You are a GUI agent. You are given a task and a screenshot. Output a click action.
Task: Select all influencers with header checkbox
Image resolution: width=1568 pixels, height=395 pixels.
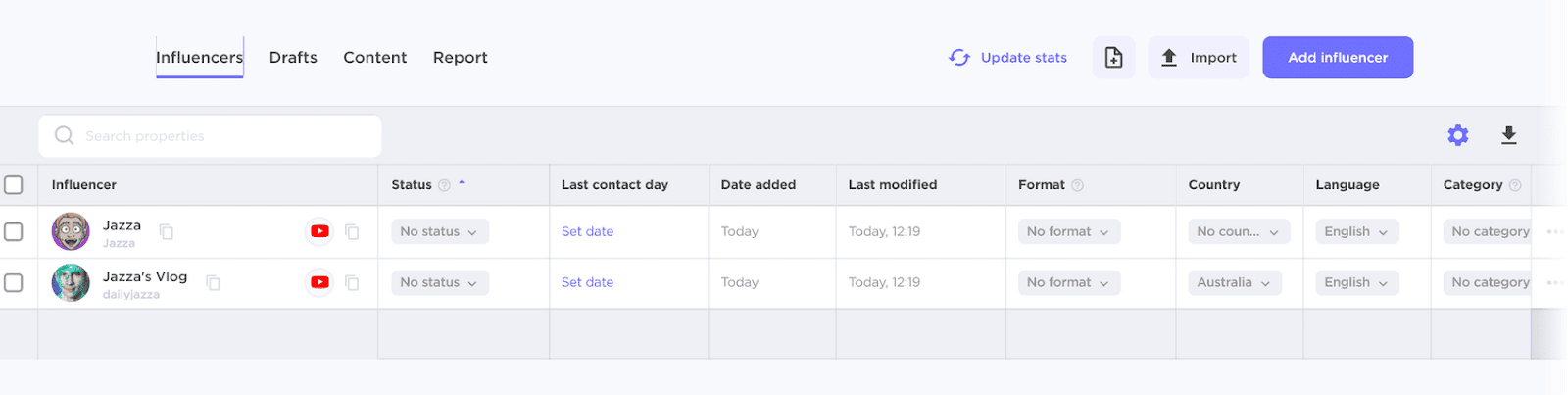[x=14, y=185]
